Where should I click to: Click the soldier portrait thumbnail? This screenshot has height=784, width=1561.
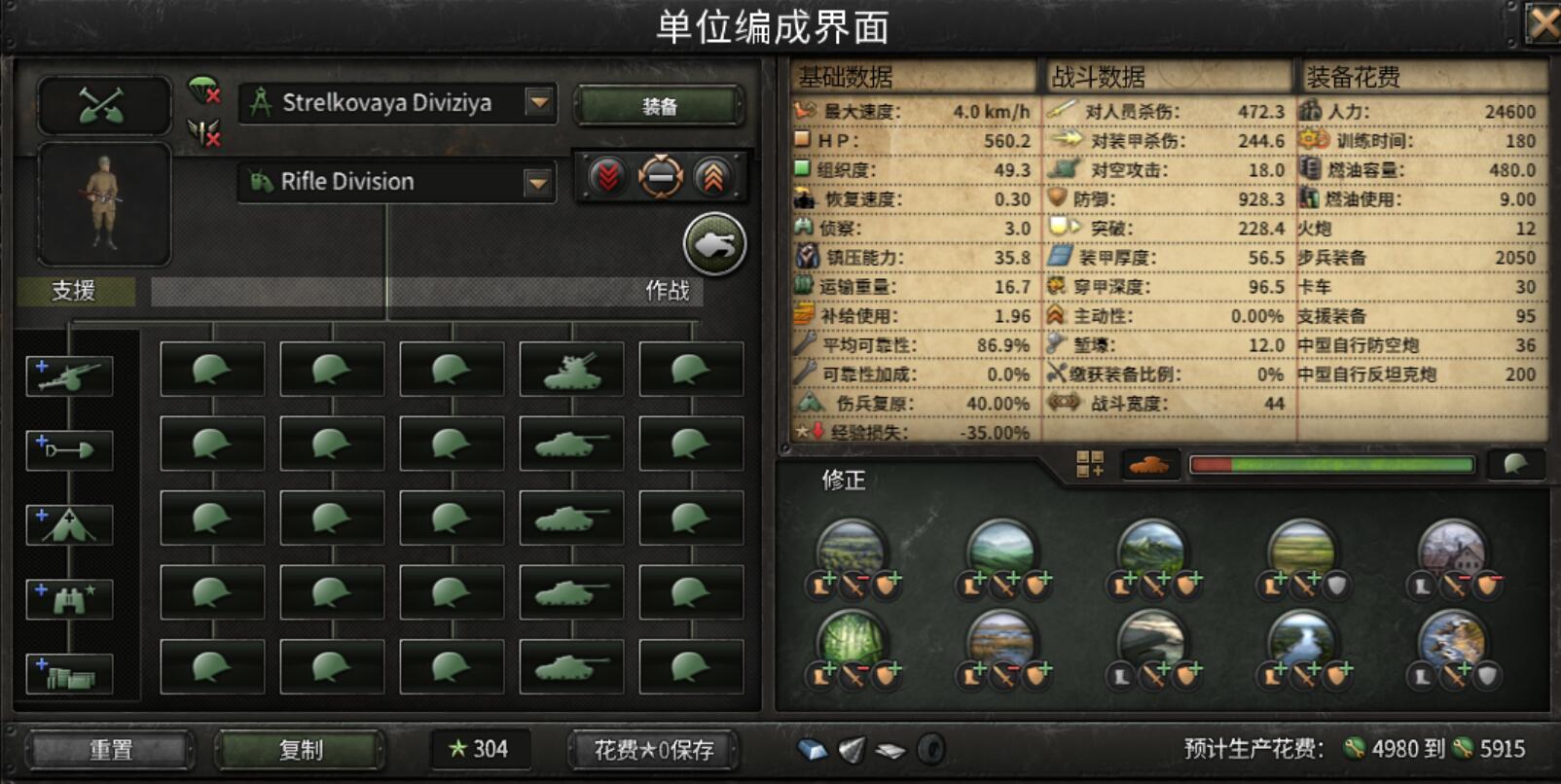(x=104, y=204)
